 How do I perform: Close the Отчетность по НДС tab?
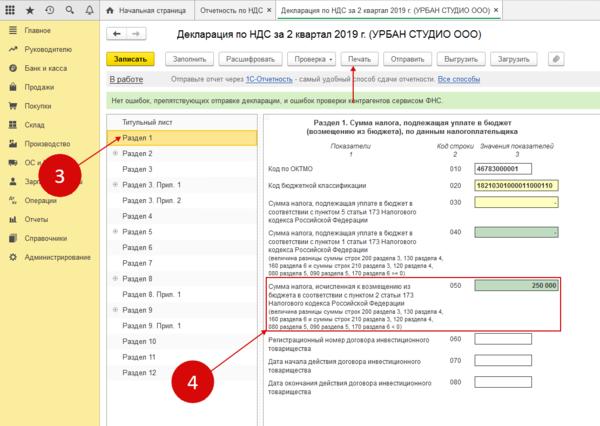[x=269, y=10]
